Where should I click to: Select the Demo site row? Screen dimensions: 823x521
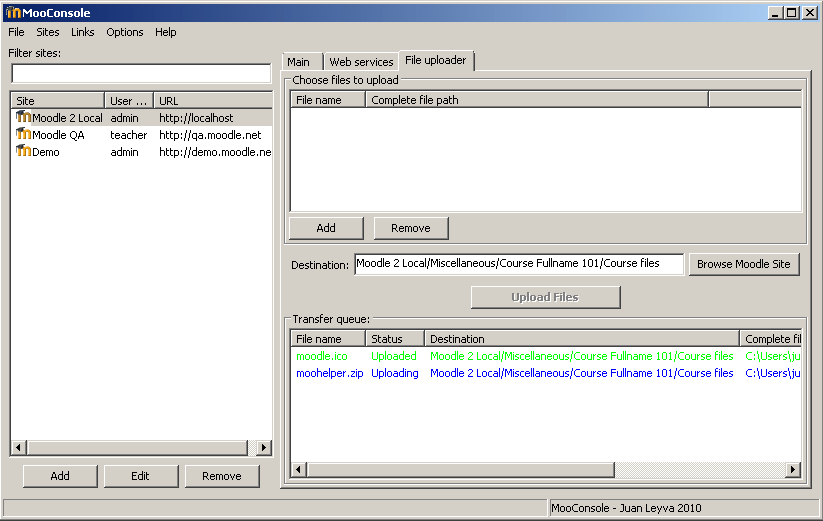click(x=142, y=152)
